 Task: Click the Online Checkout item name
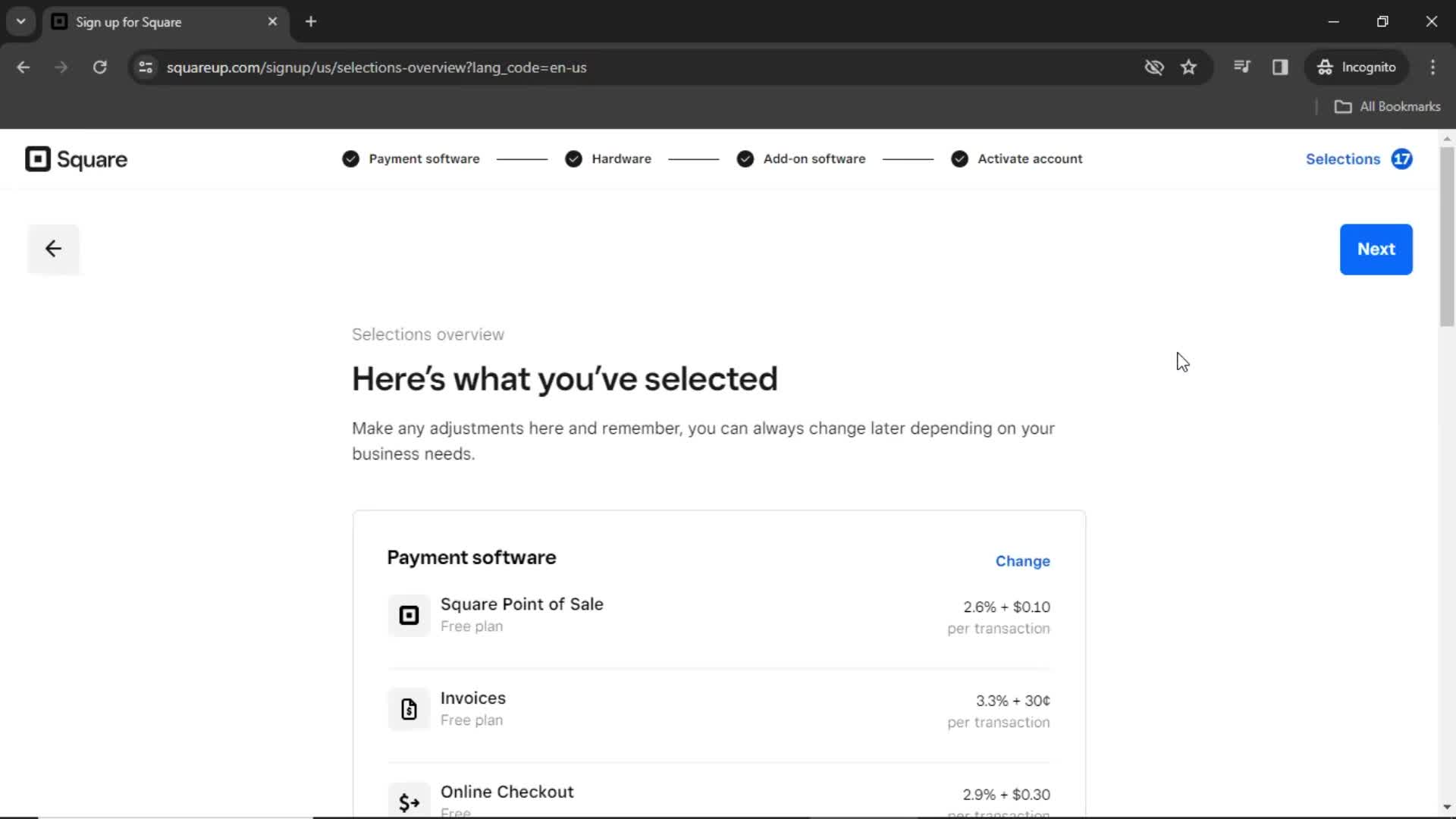507,792
